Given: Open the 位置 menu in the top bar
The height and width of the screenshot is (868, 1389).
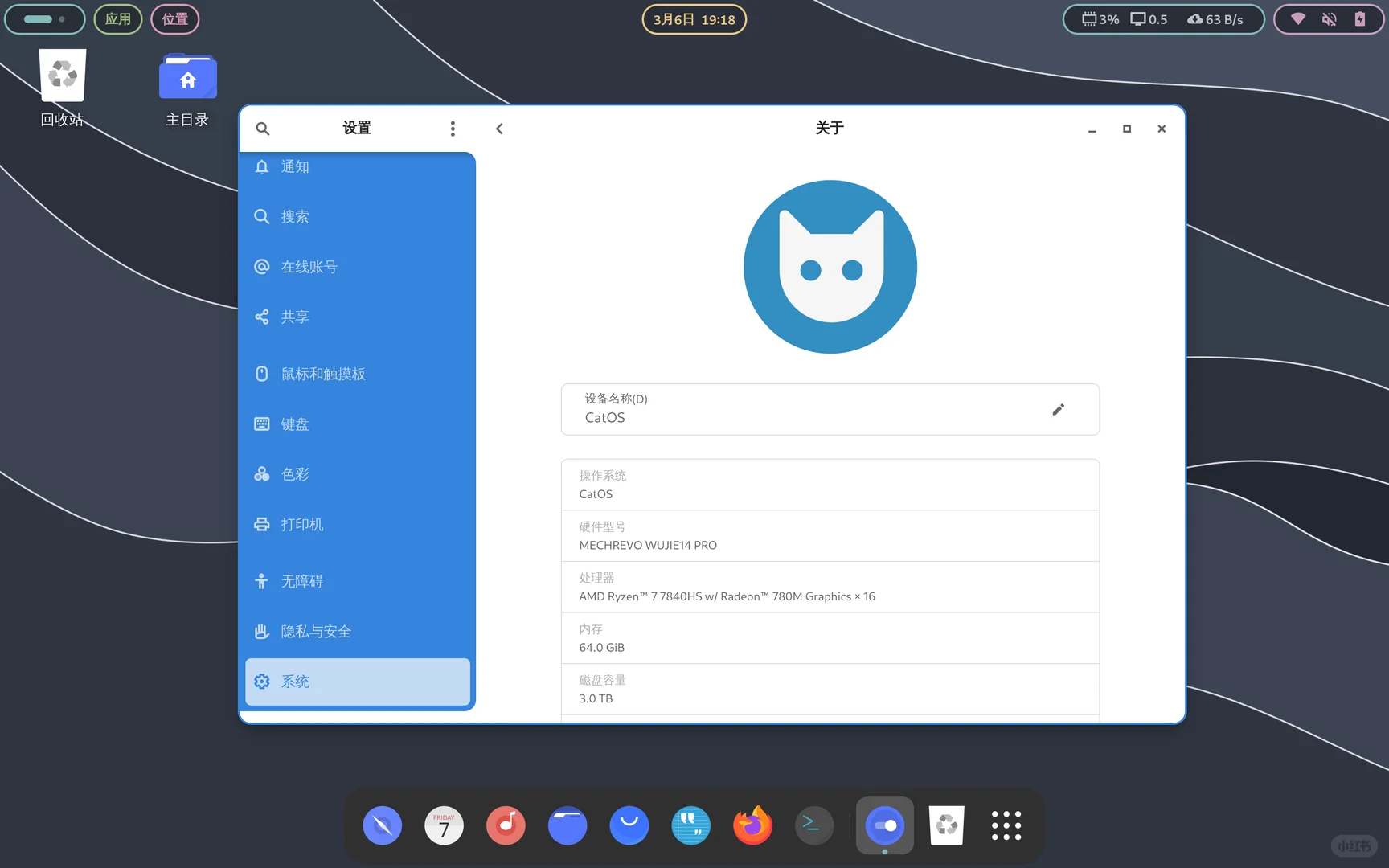Looking at the screenshot, I should (x=174, y=18).
